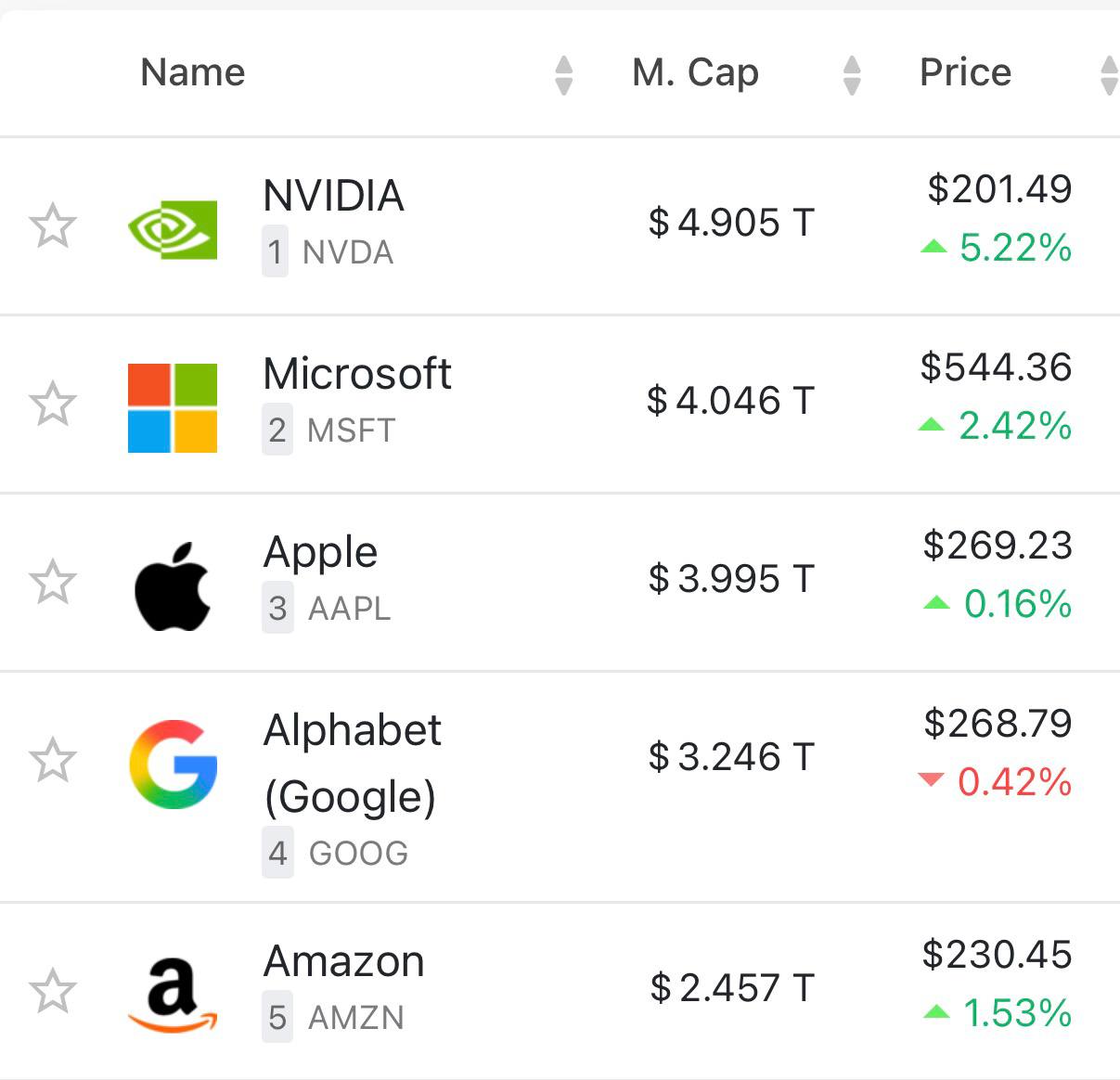This screenshot has height=1080, width=1120.
Task: Click Microsoft's $4.046 T market cap
Action: 730,401
